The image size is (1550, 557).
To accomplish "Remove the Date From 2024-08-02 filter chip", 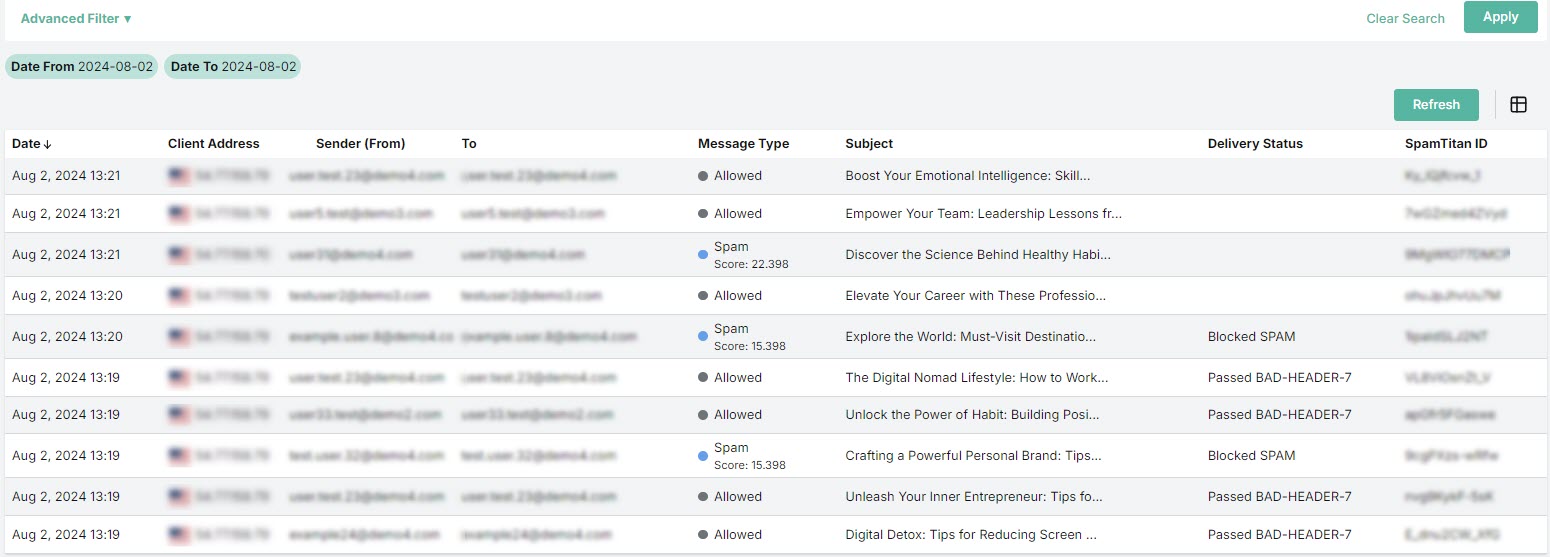I will [x=82, y=67].
